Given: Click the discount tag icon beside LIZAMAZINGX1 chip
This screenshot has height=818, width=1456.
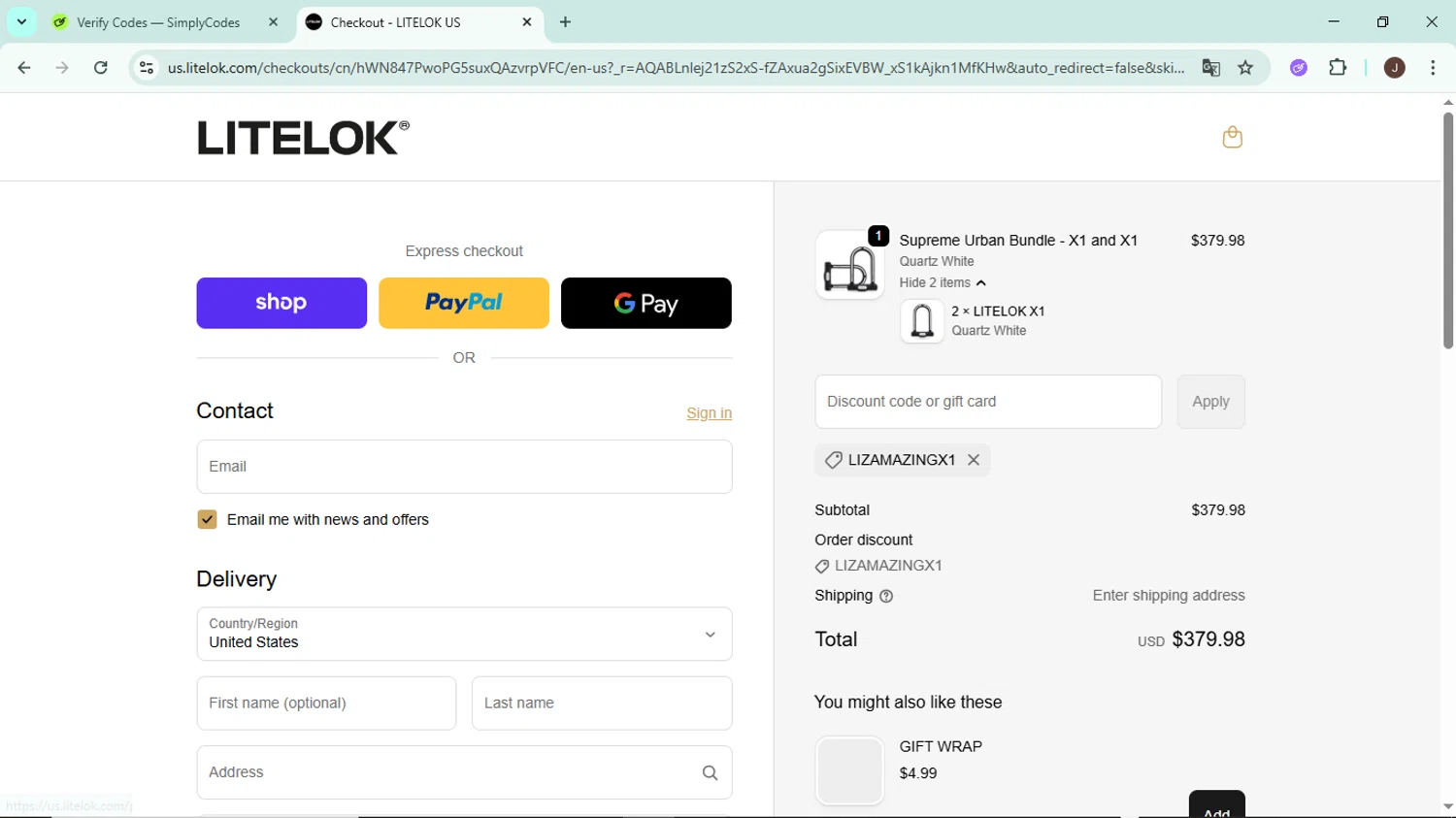Looking at the screenshot, I should click(x=833, y=461).
